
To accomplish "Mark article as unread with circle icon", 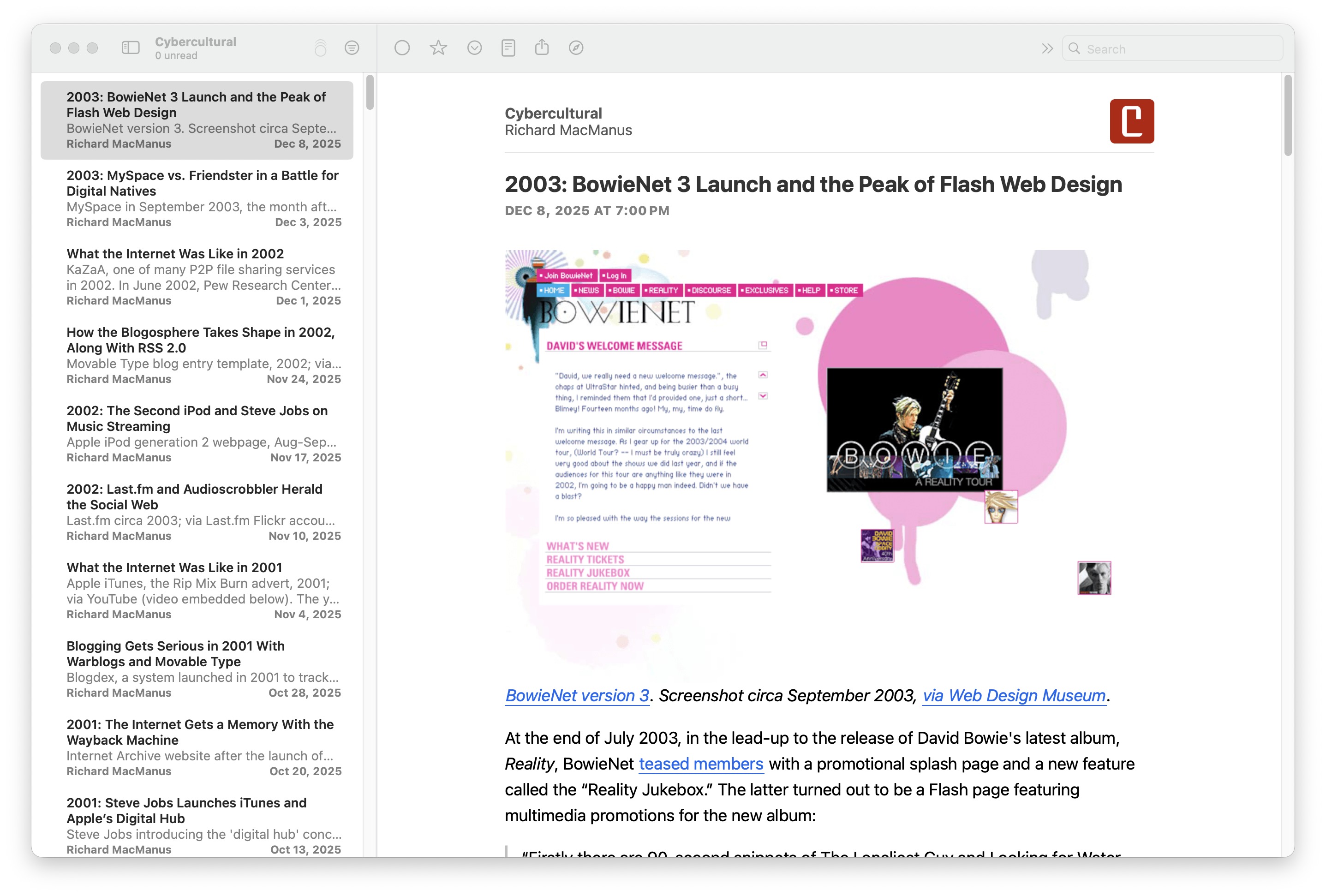I will tap(402, 48).
